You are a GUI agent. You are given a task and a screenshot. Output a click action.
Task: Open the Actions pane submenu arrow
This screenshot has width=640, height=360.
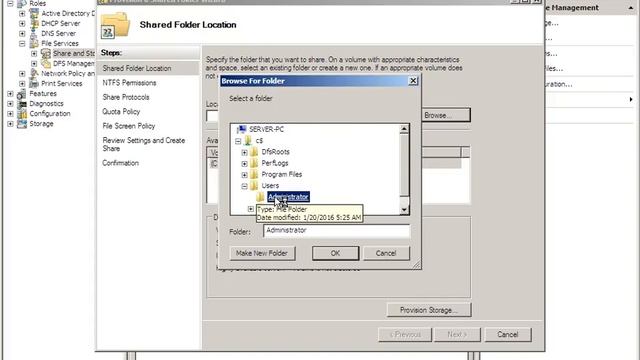tap(631, 100)
